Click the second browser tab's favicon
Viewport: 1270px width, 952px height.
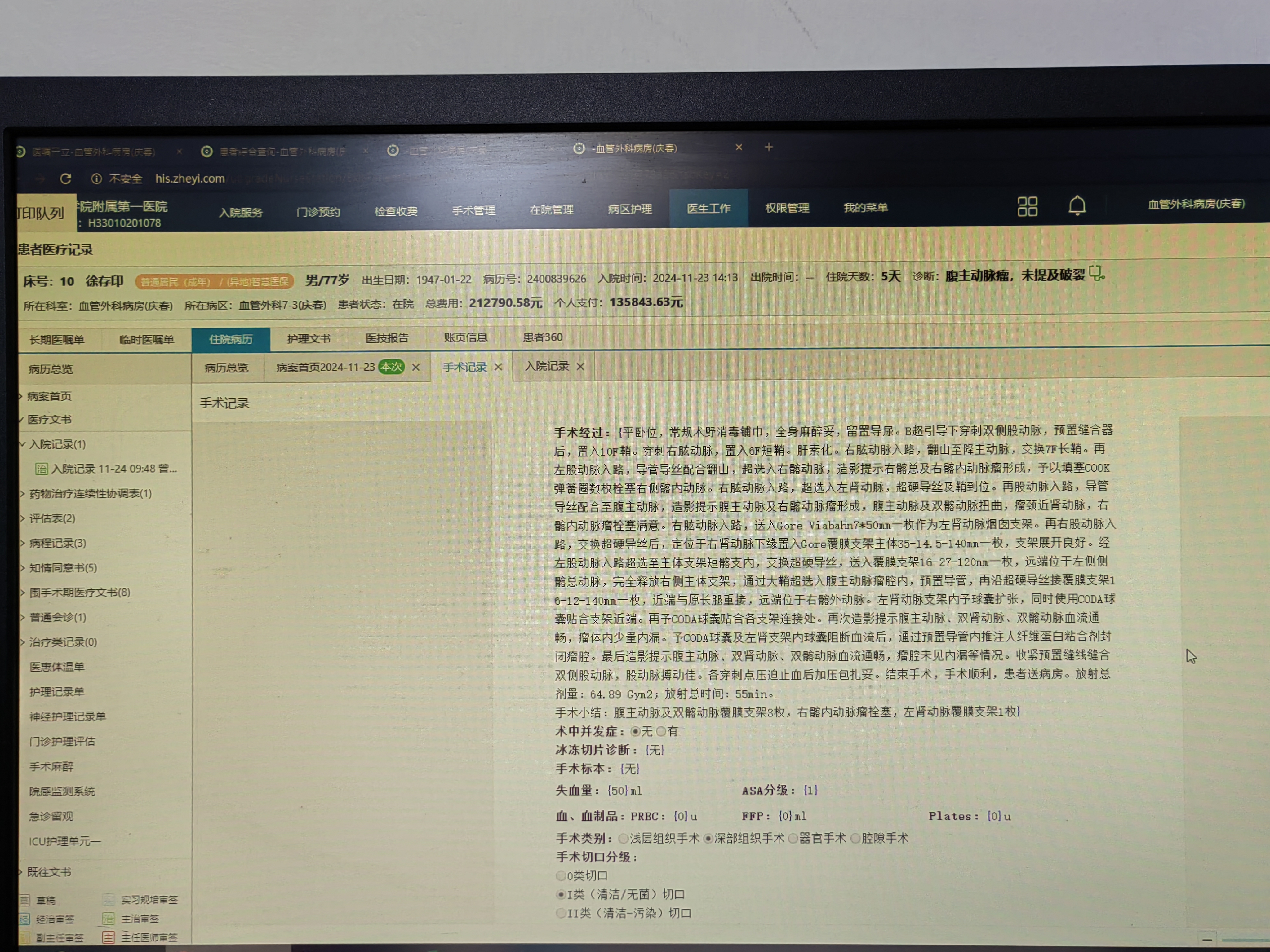207,151
